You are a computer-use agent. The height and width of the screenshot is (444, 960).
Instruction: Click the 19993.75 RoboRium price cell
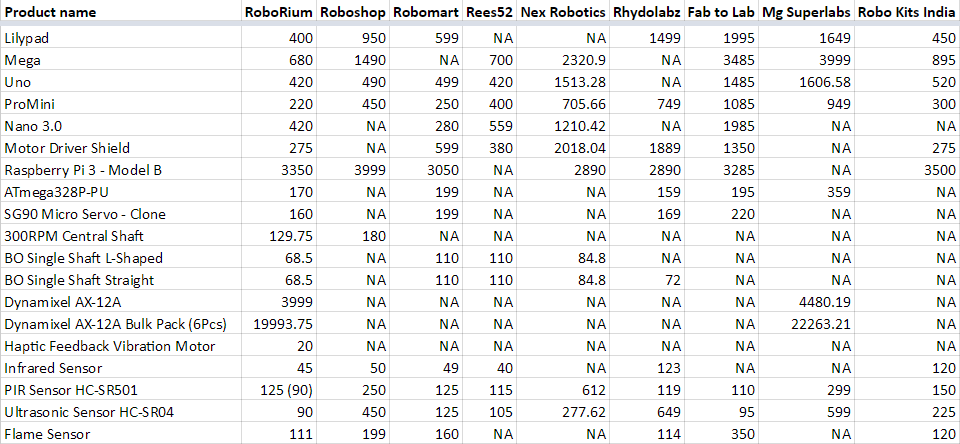tap(279, 325)
